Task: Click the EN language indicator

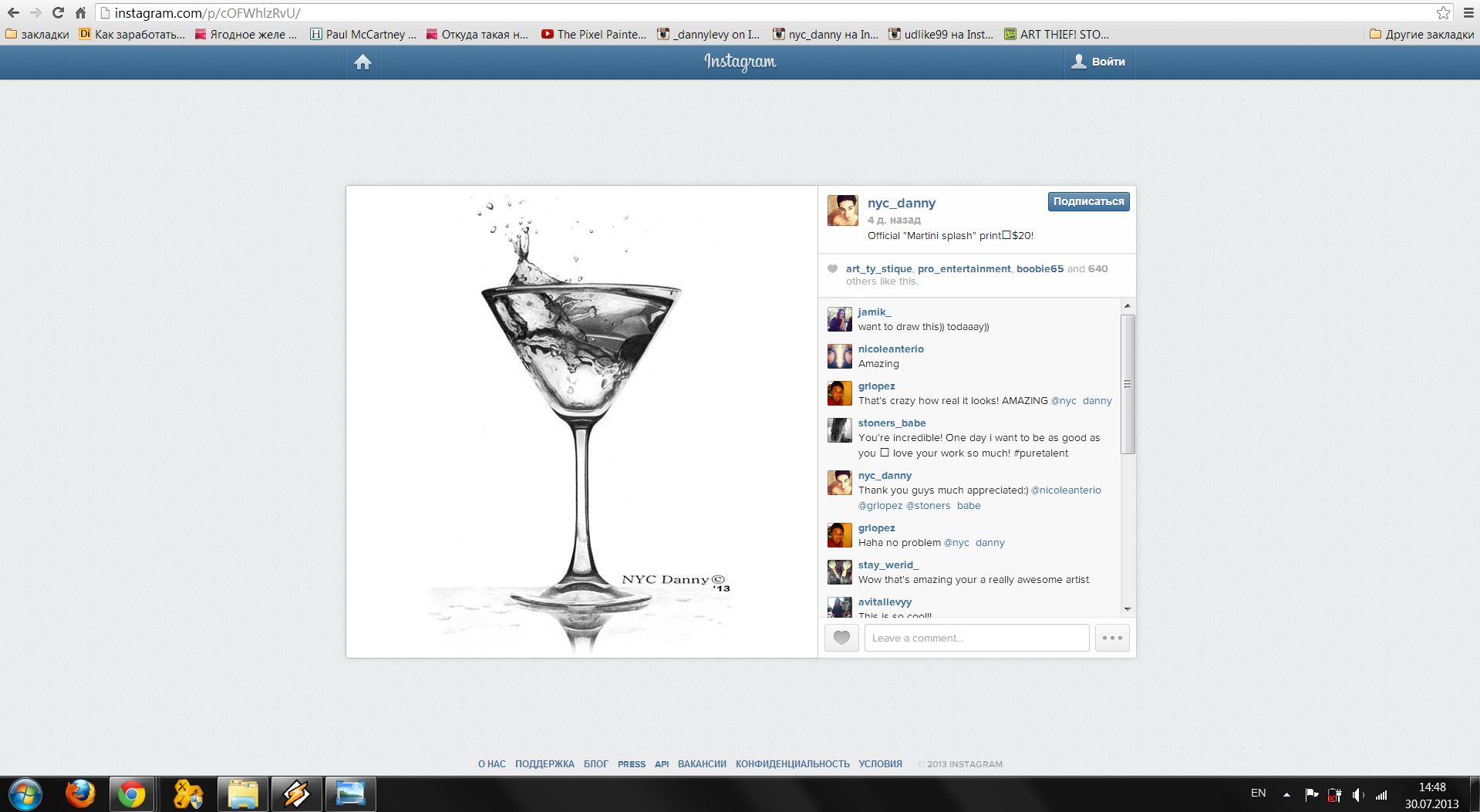Action: (x=1258, y=793)
